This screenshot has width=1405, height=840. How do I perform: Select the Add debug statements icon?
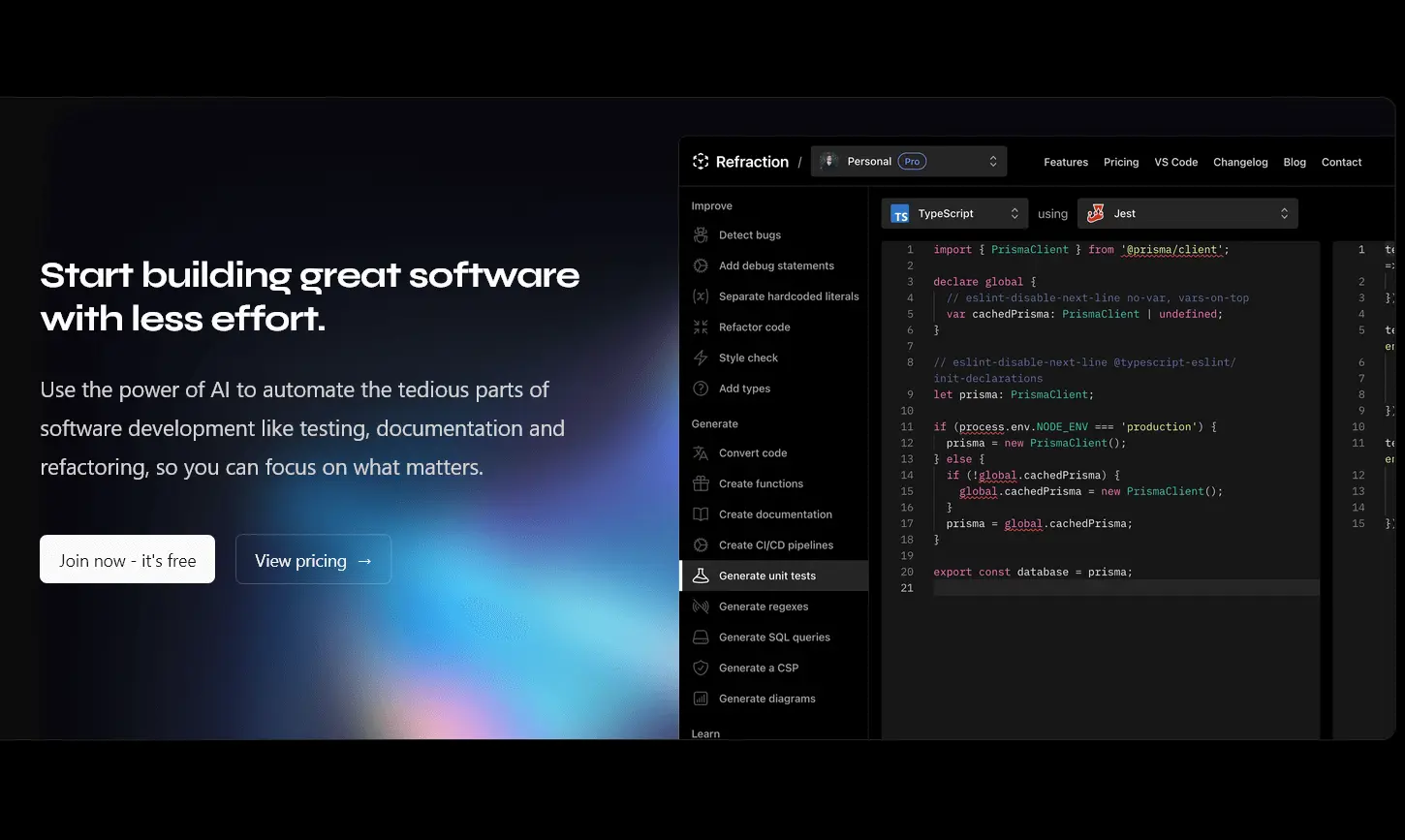tap(701, 265)
